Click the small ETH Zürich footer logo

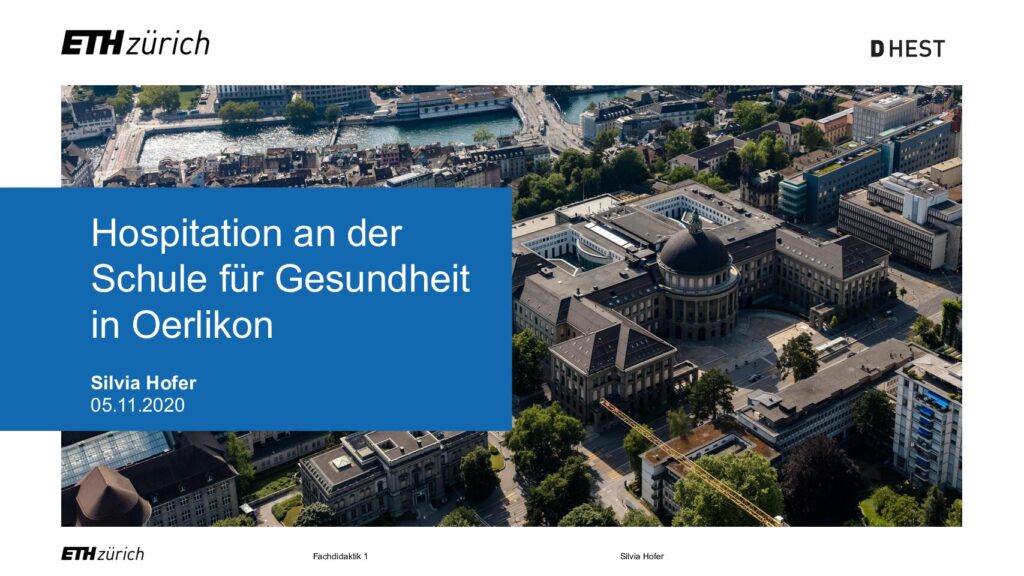point(103,554)
